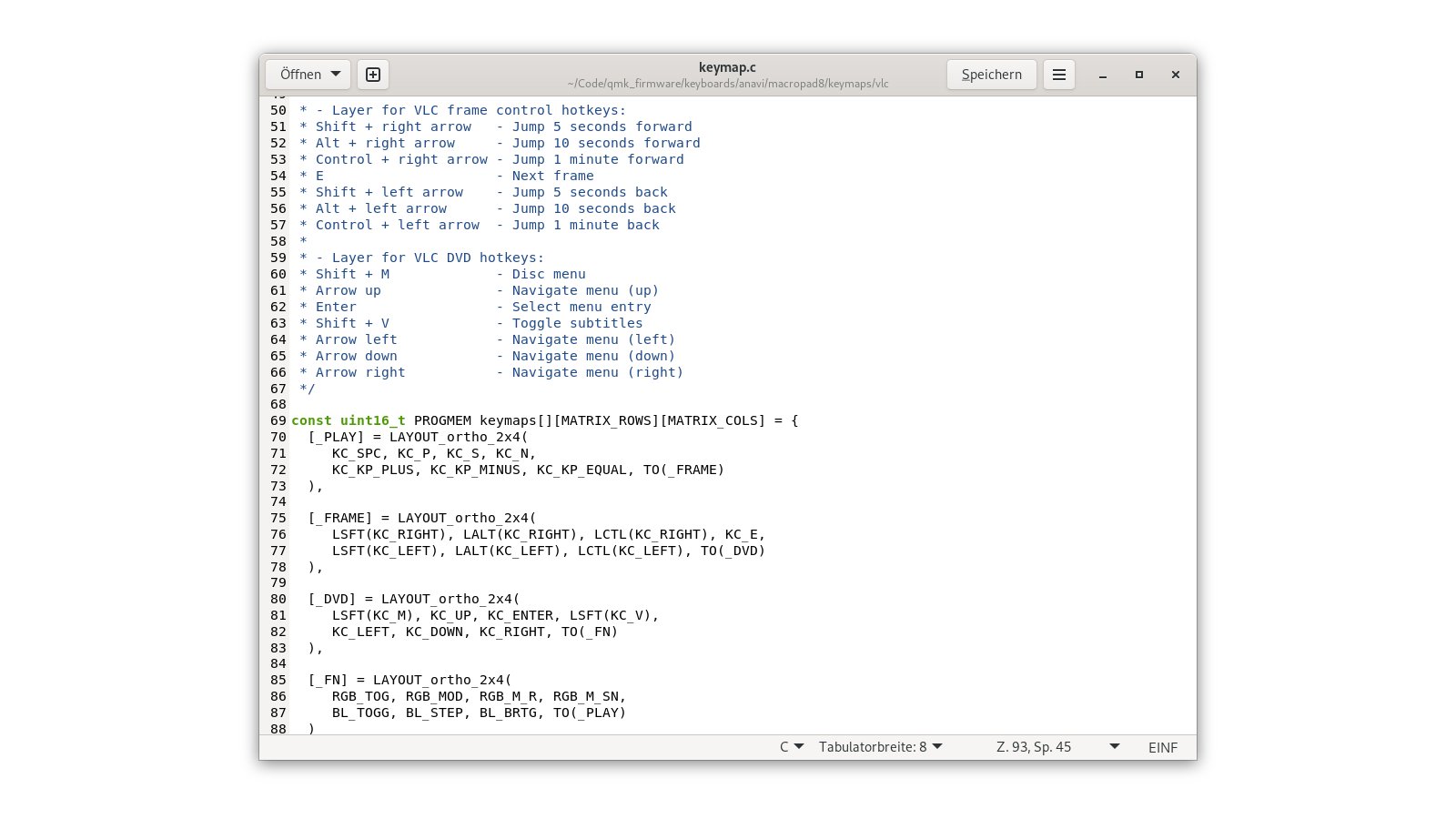Click on 'BL_TOGG' in line 87
1456x819 pixels.
[x=360, y=713]
